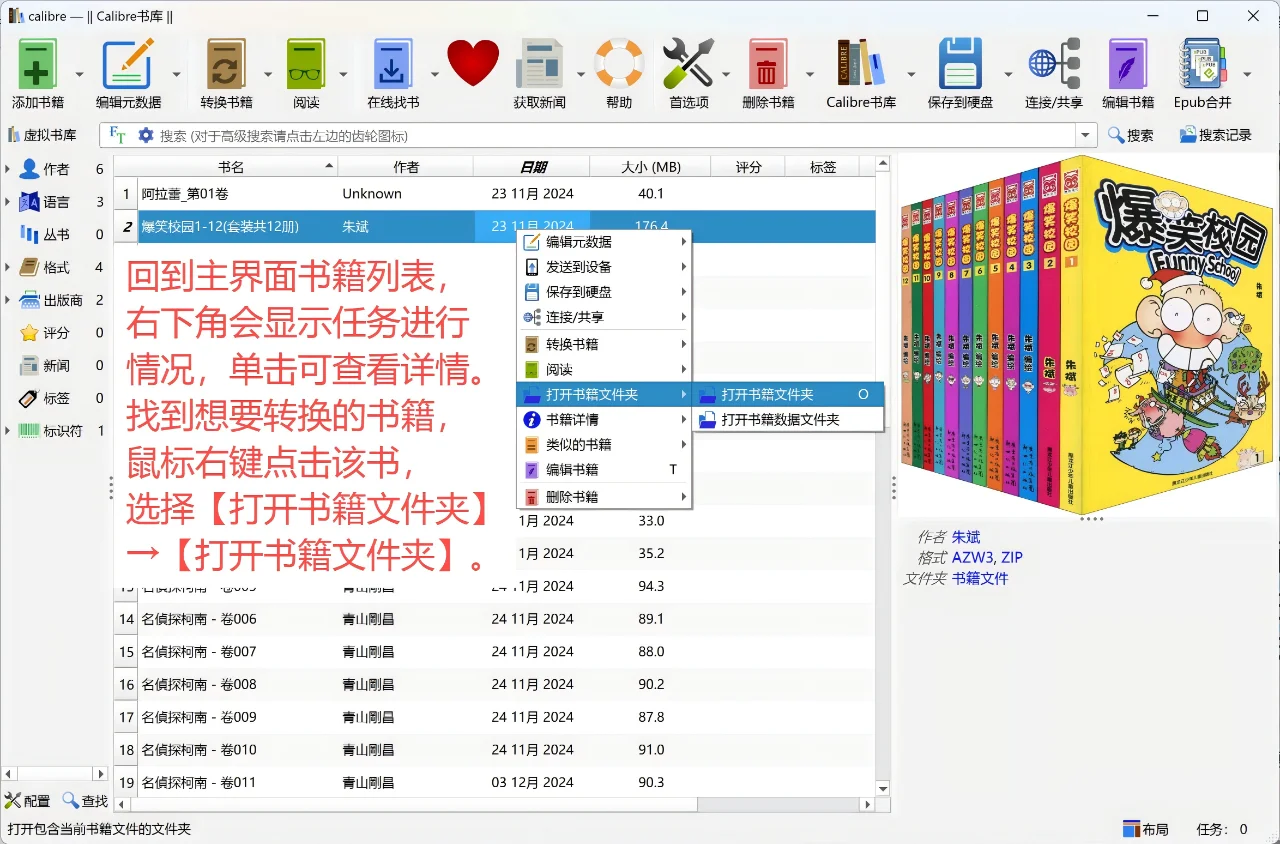Choose Edit book (编辑书籍) context item
The image size is (1280, 844).
click(x=604, y=470)
